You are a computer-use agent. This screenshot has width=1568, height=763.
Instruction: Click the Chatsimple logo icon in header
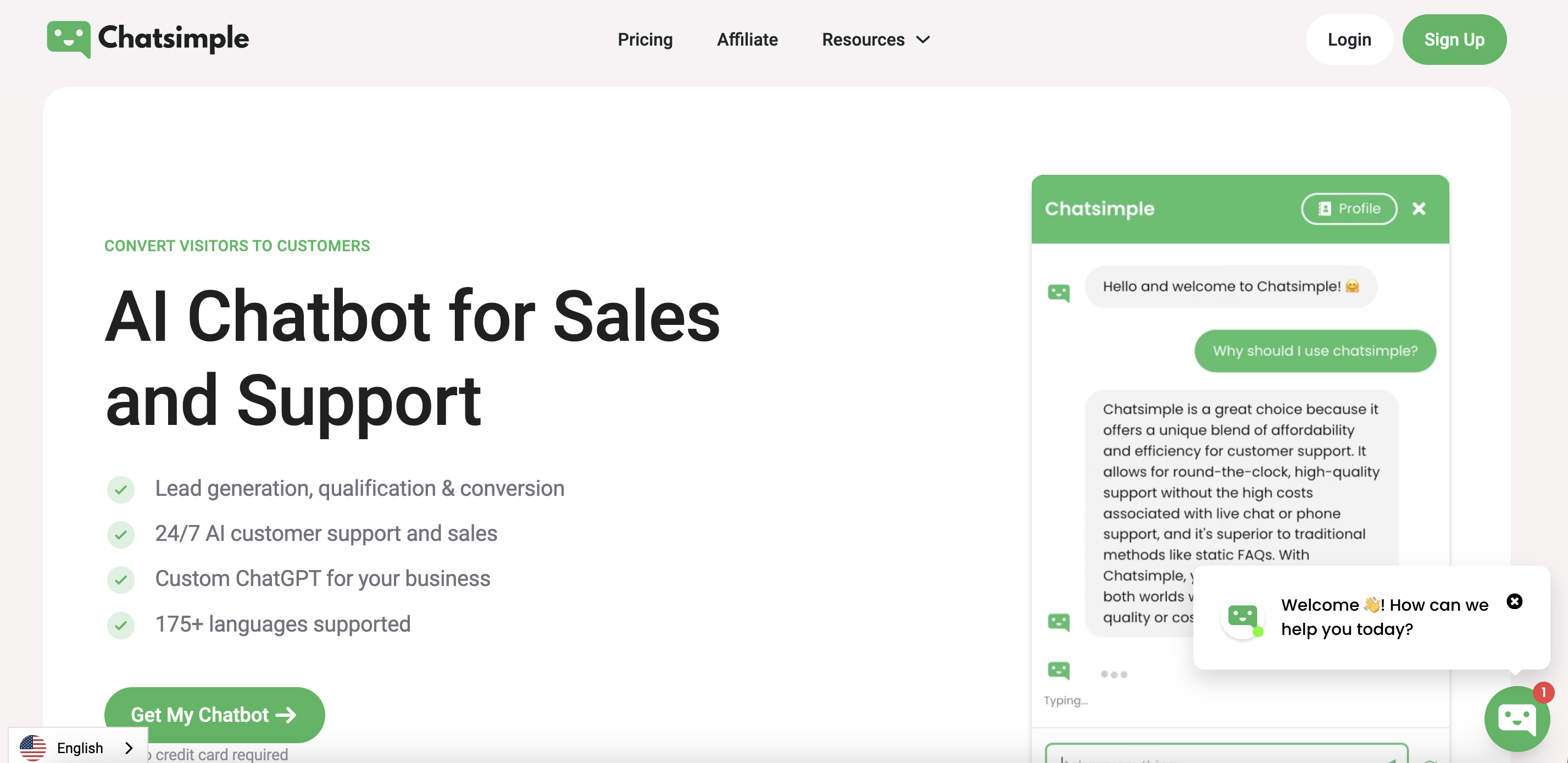[68, 40]
